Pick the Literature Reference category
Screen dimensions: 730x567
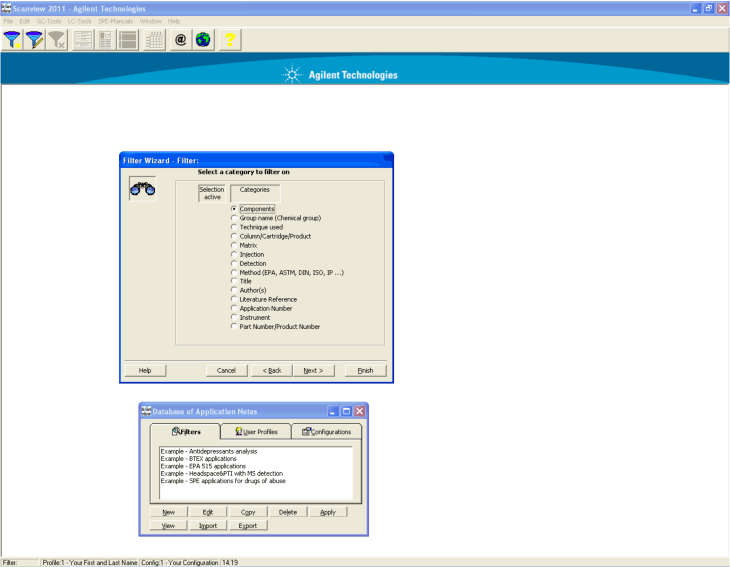coord(234,299)
